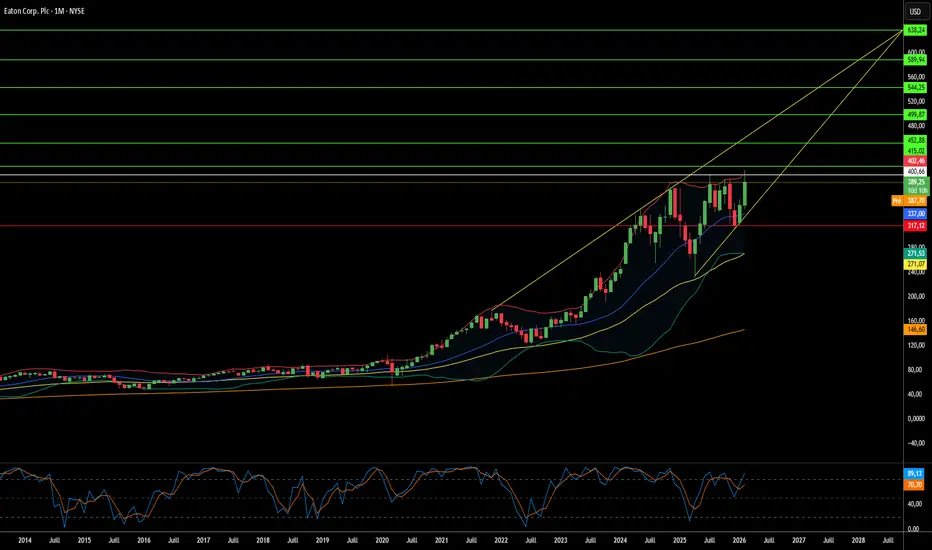Select the latest green monthly candle
The height and width of the screenshot is (550, 932).
[745, 191]
